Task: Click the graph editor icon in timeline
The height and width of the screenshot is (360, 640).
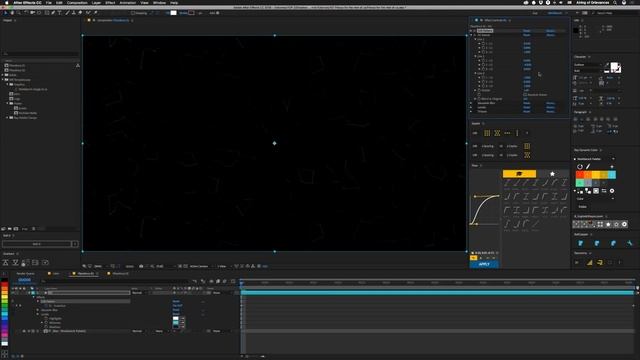Action: [x=233, y=281]
